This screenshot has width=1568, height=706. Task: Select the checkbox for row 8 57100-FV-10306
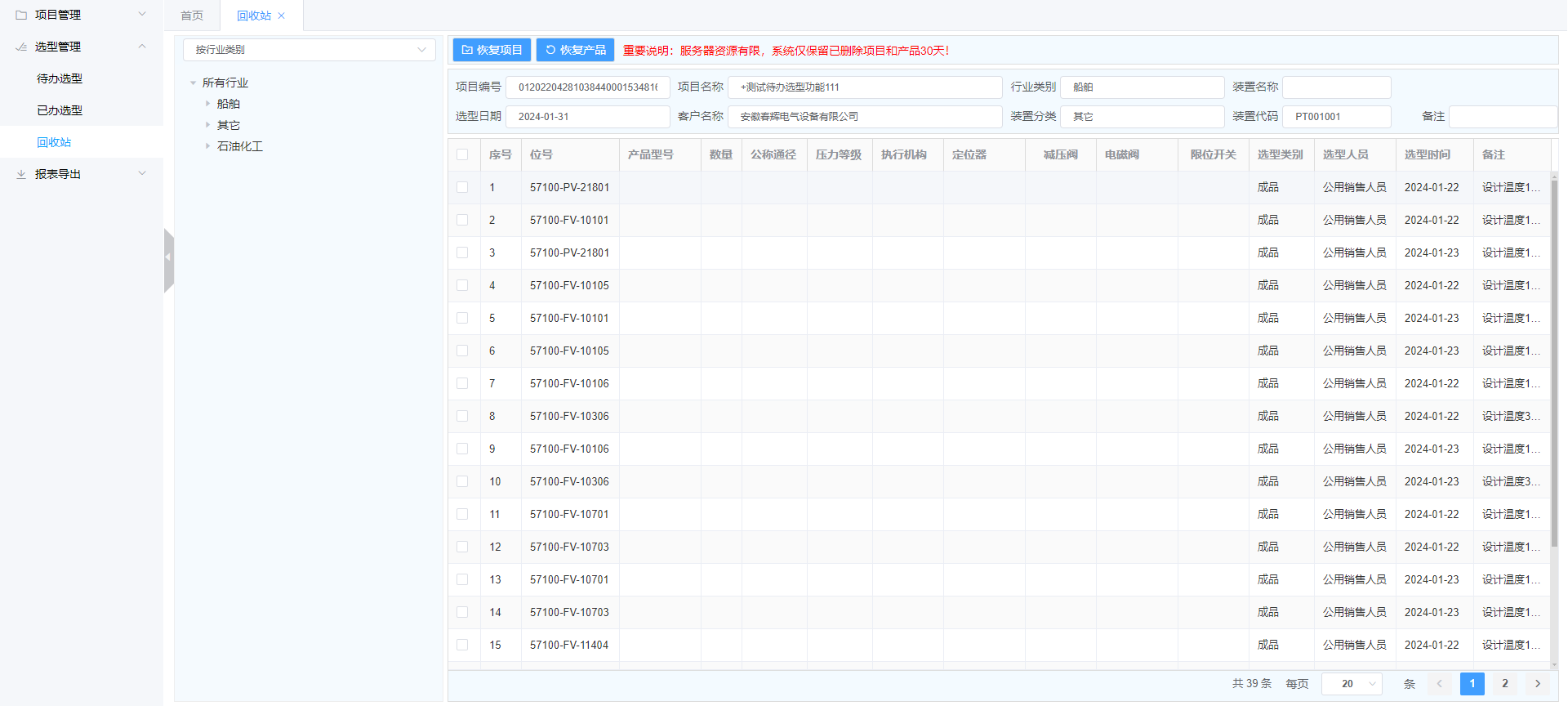click(x=462, y=416)
